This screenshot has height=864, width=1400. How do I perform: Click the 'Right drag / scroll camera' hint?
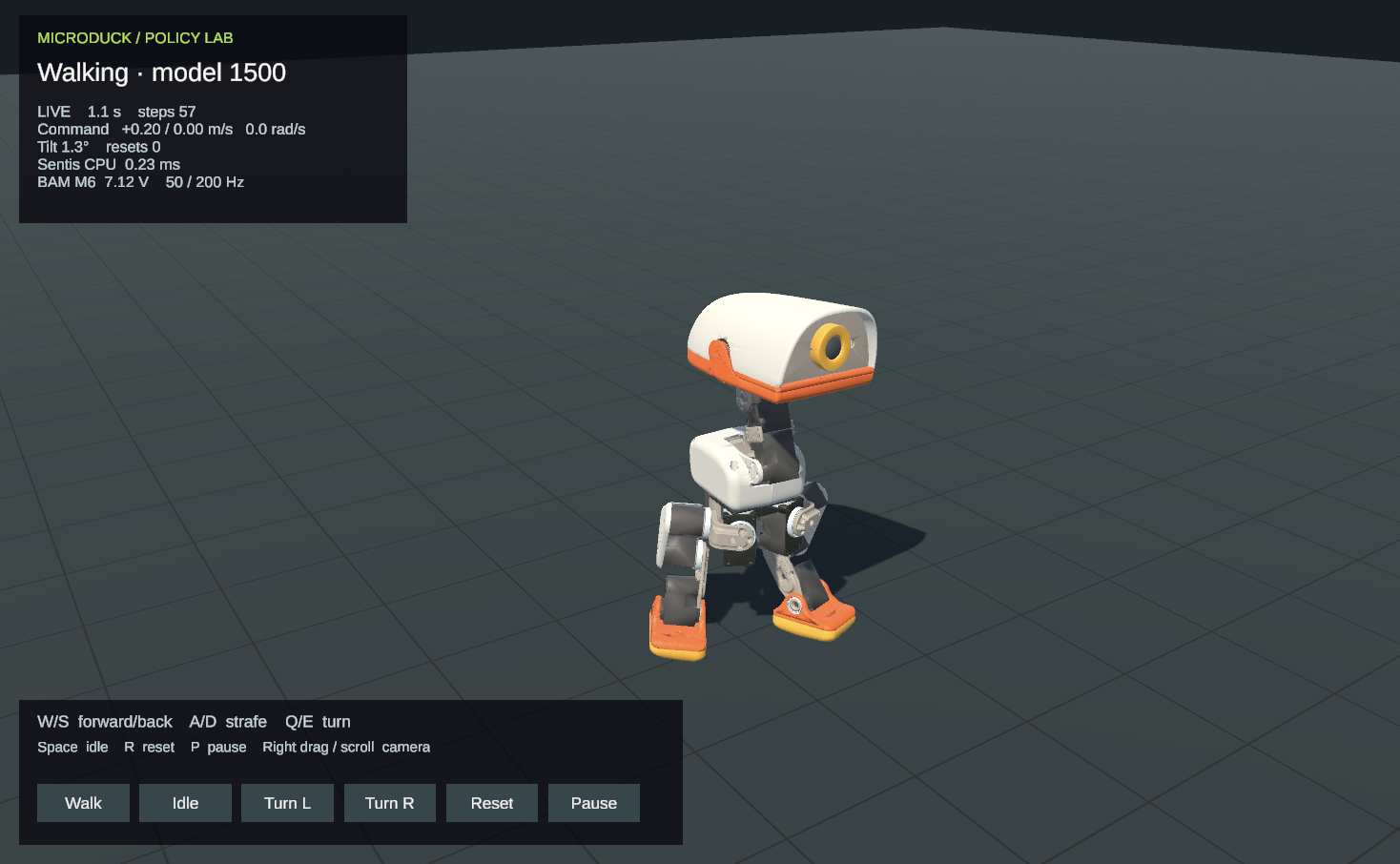coord(346,747)
